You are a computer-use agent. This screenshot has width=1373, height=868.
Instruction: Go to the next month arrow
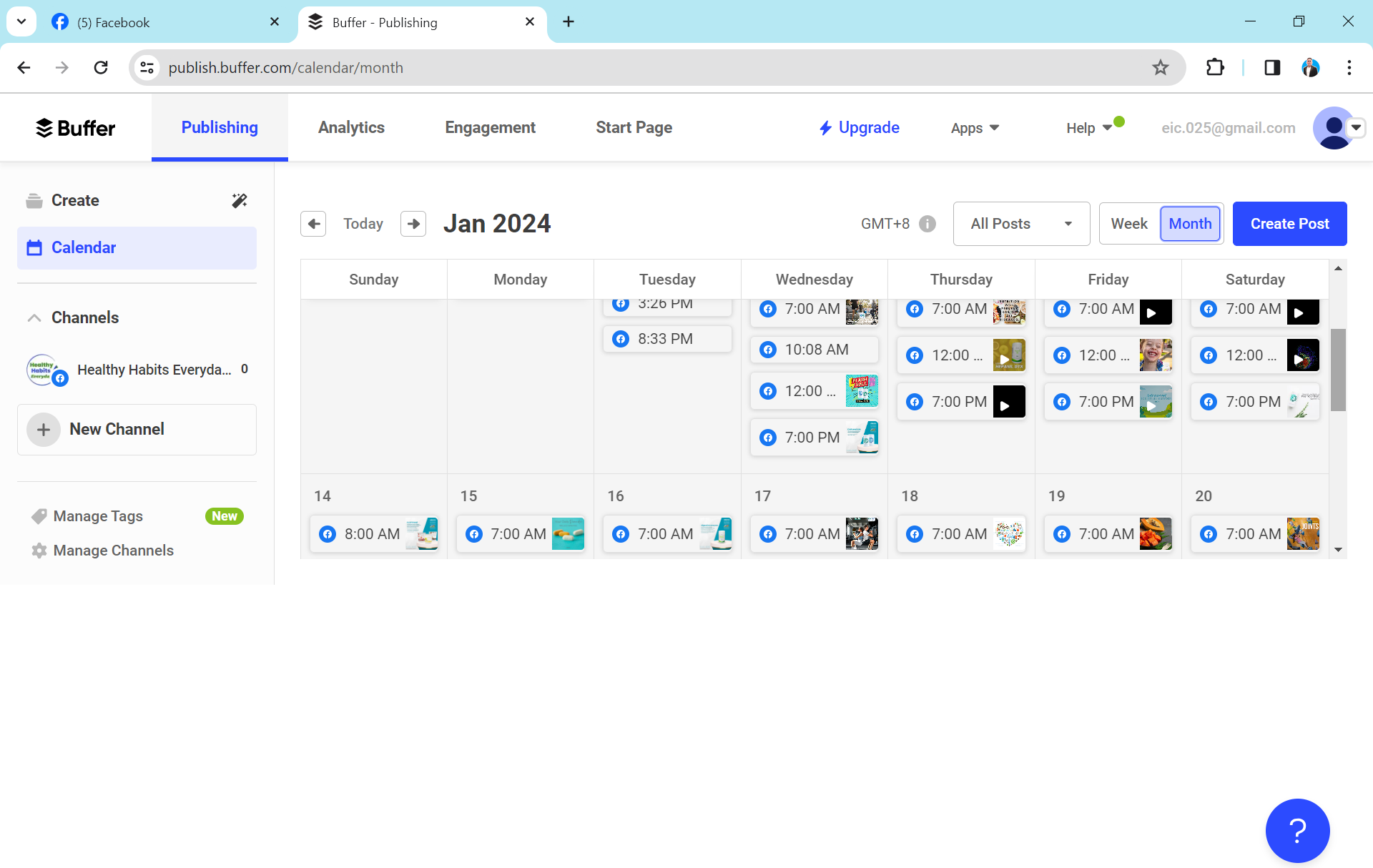point(413,224)
